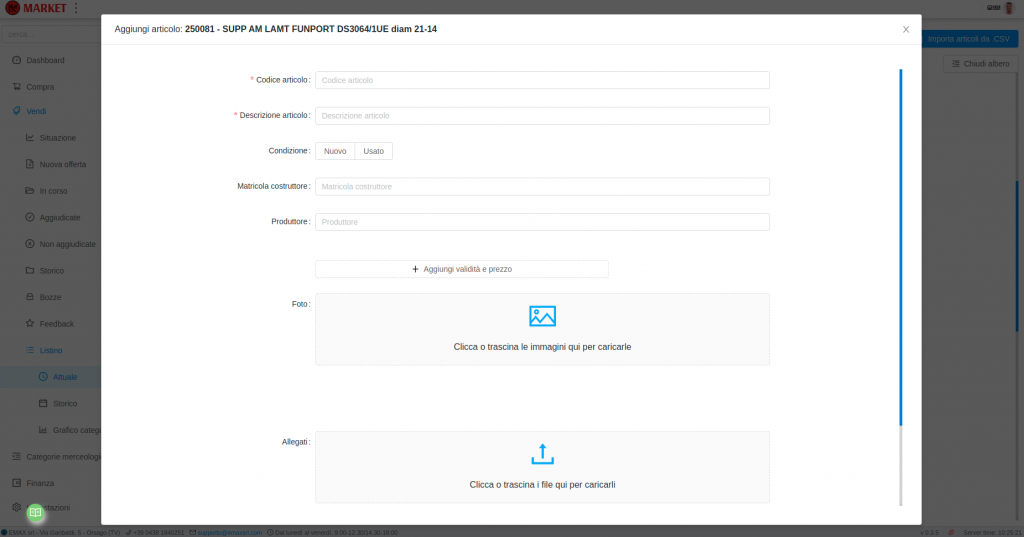This screenshot has width=1024, height=537.
Task: Open the Dashboard sidebar icon
Action: coord(17,60)
